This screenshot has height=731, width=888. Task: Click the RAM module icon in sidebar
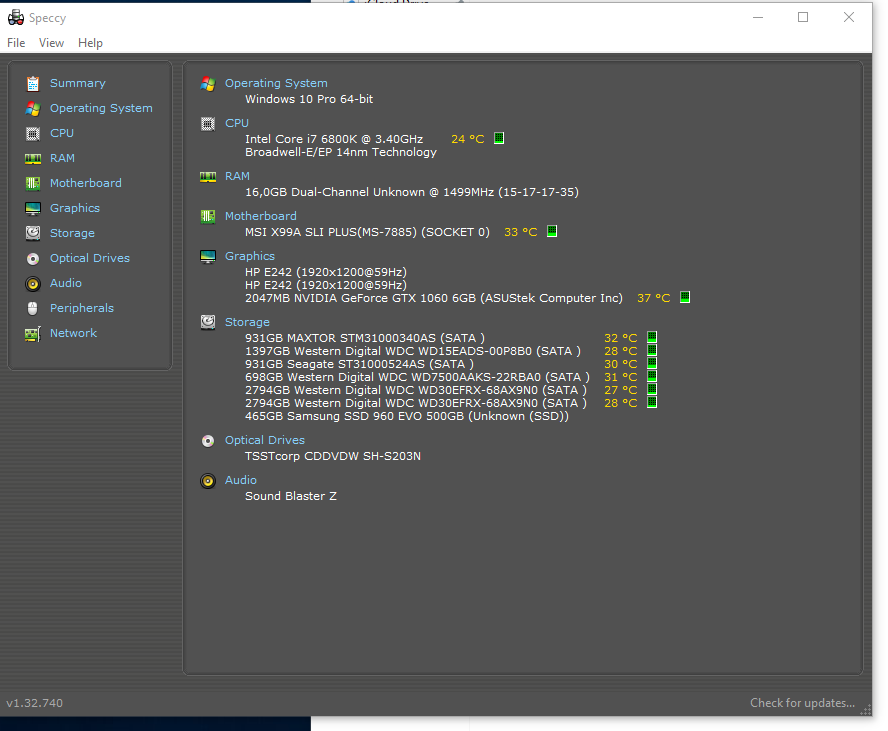click(33, 159)
